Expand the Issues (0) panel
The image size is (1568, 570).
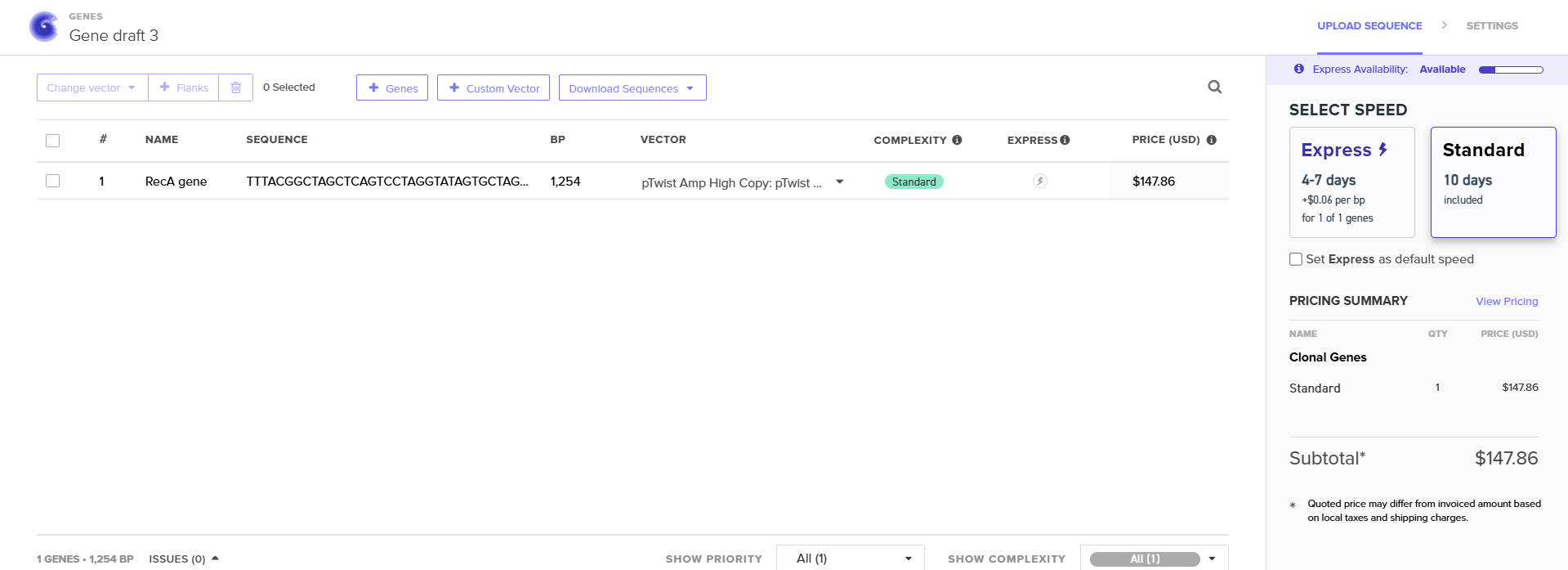click(x=184, y=559)
